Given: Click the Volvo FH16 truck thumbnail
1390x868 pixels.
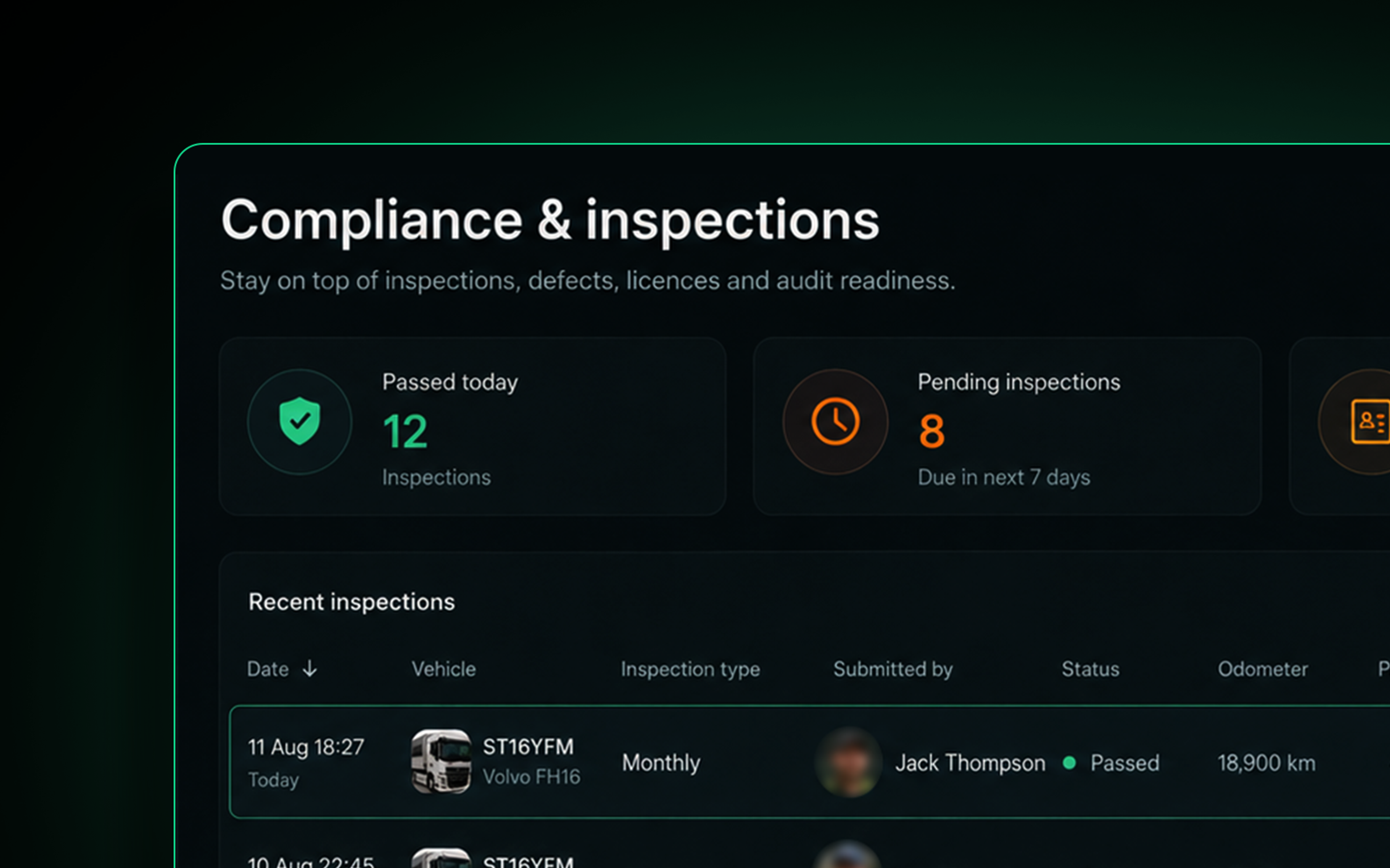Looking at the screenshot, I should pos(441,762).
